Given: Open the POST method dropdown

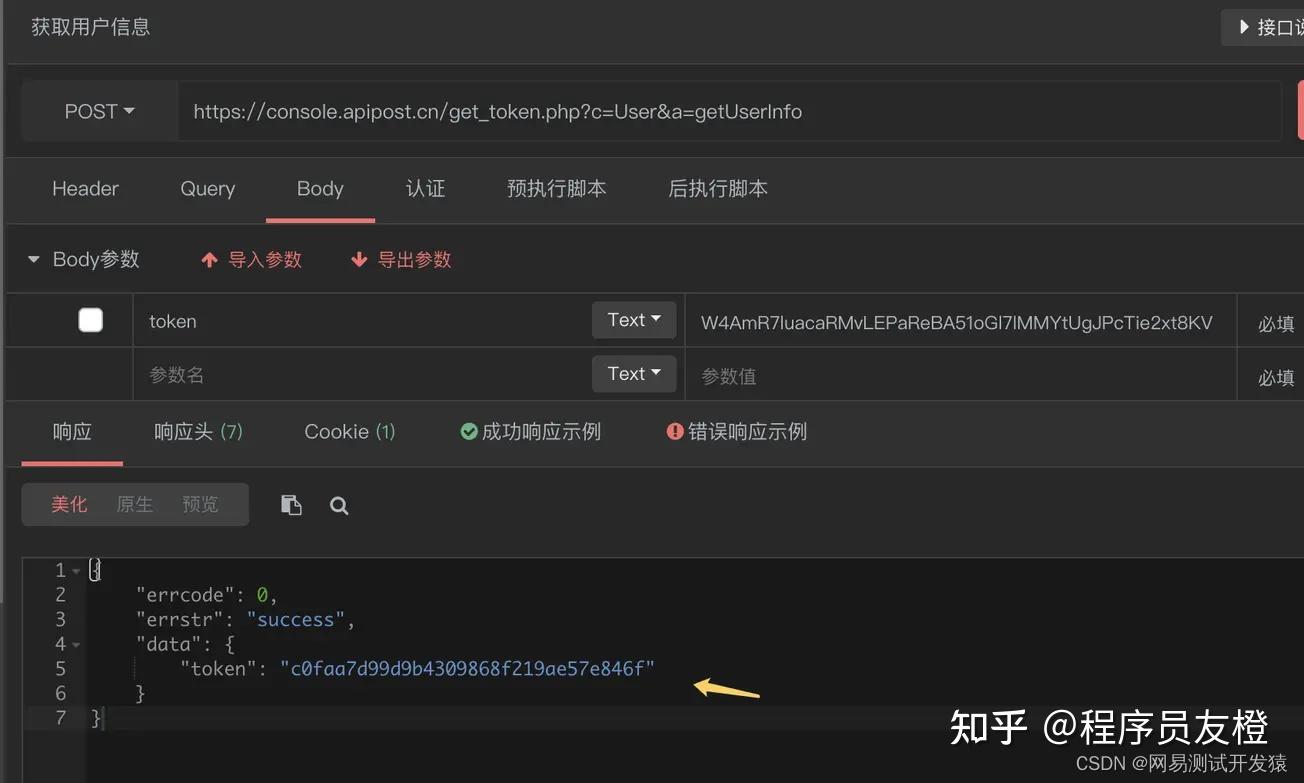Looking at the screenshot, I should point(98,111).
